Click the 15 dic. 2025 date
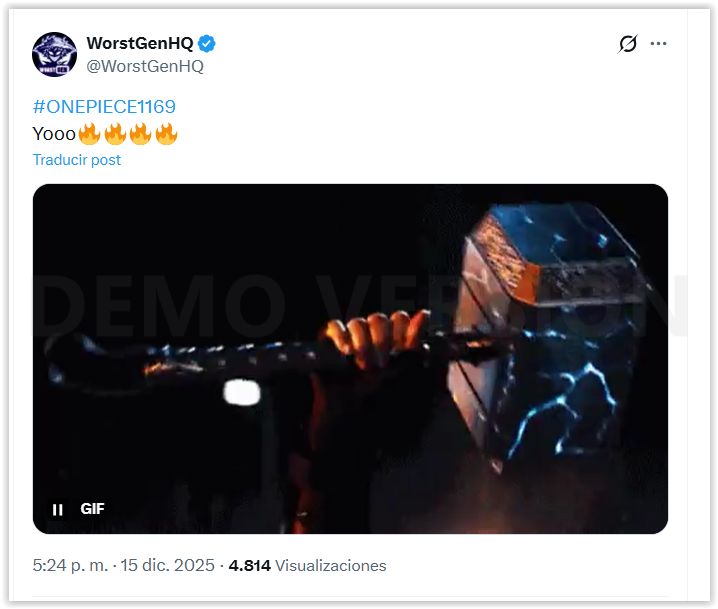The image size is (718, 609). [168, 566]
